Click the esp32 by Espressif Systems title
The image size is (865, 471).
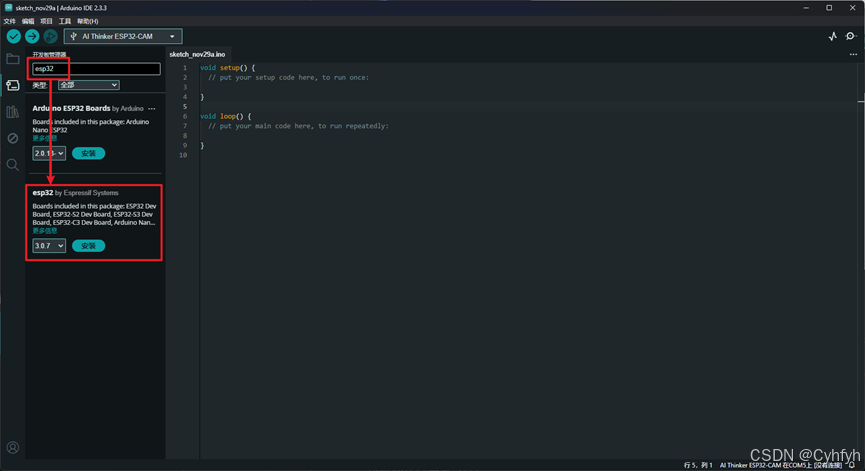[x=76, y=193]
